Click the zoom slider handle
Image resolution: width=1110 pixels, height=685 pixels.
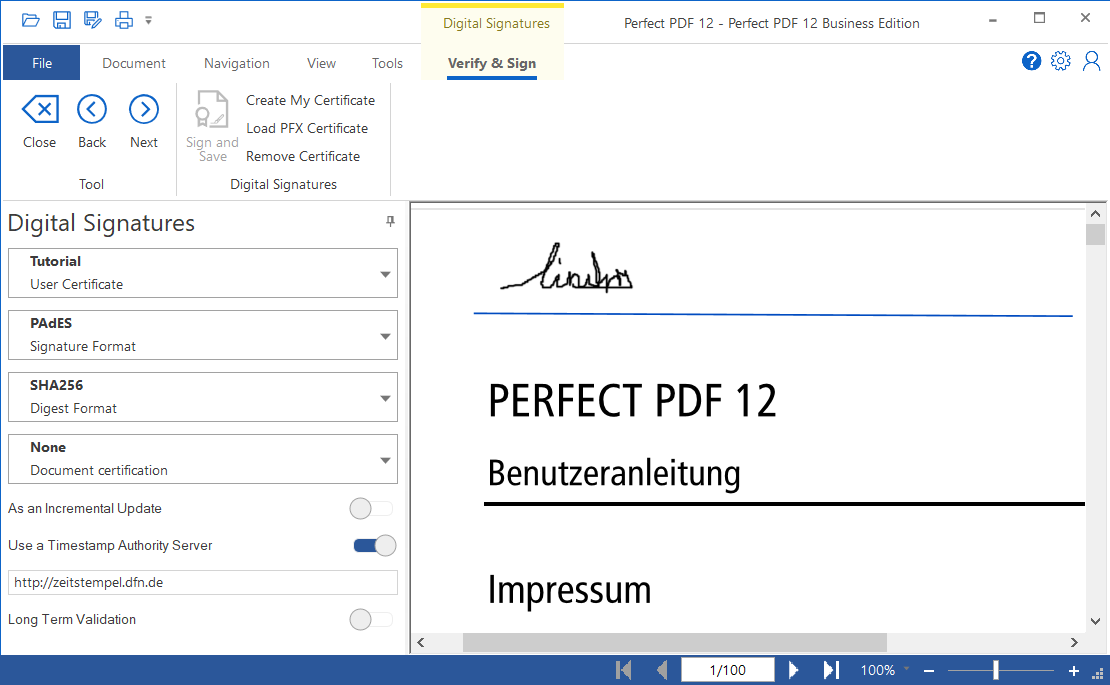coord(996,670)
